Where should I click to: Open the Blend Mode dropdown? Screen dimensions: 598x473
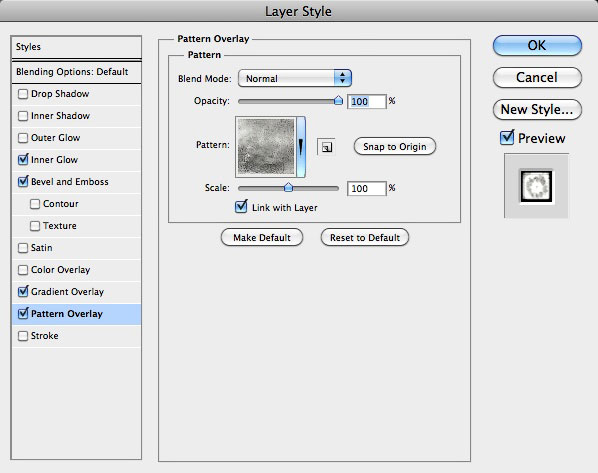[295, 78]
